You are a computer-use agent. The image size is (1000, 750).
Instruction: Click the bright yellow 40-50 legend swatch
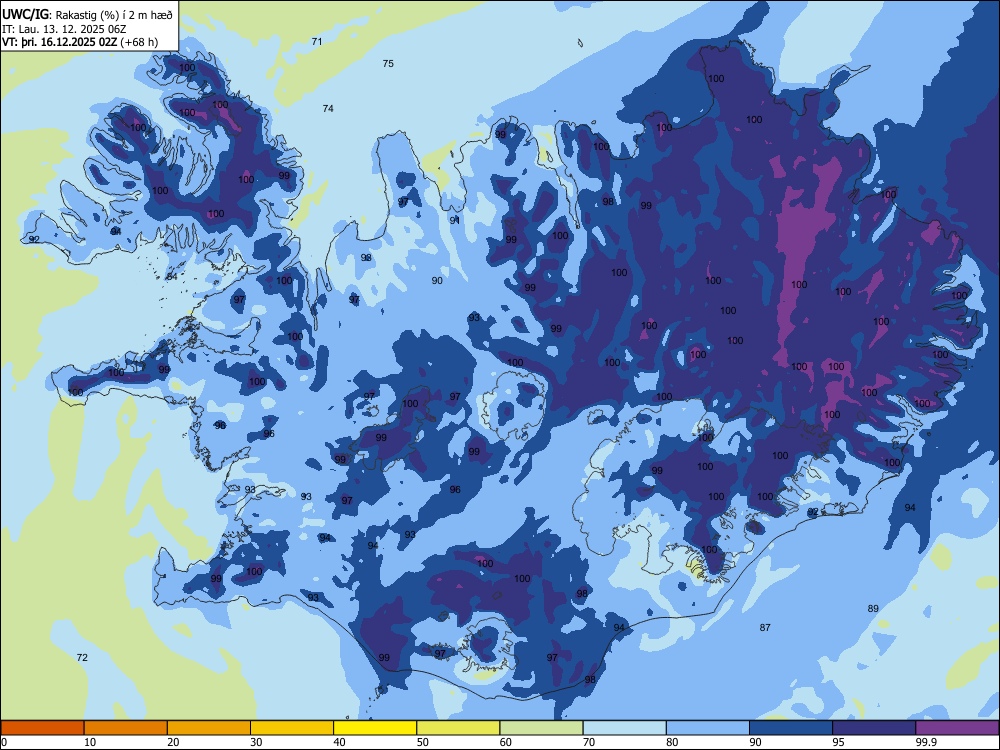point(375,728)
